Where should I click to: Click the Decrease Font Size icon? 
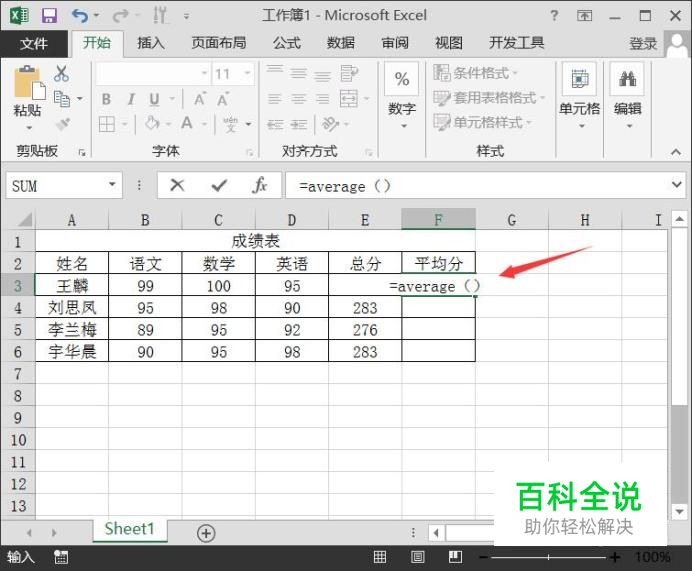pyautogui.click(x=223, y=99)
